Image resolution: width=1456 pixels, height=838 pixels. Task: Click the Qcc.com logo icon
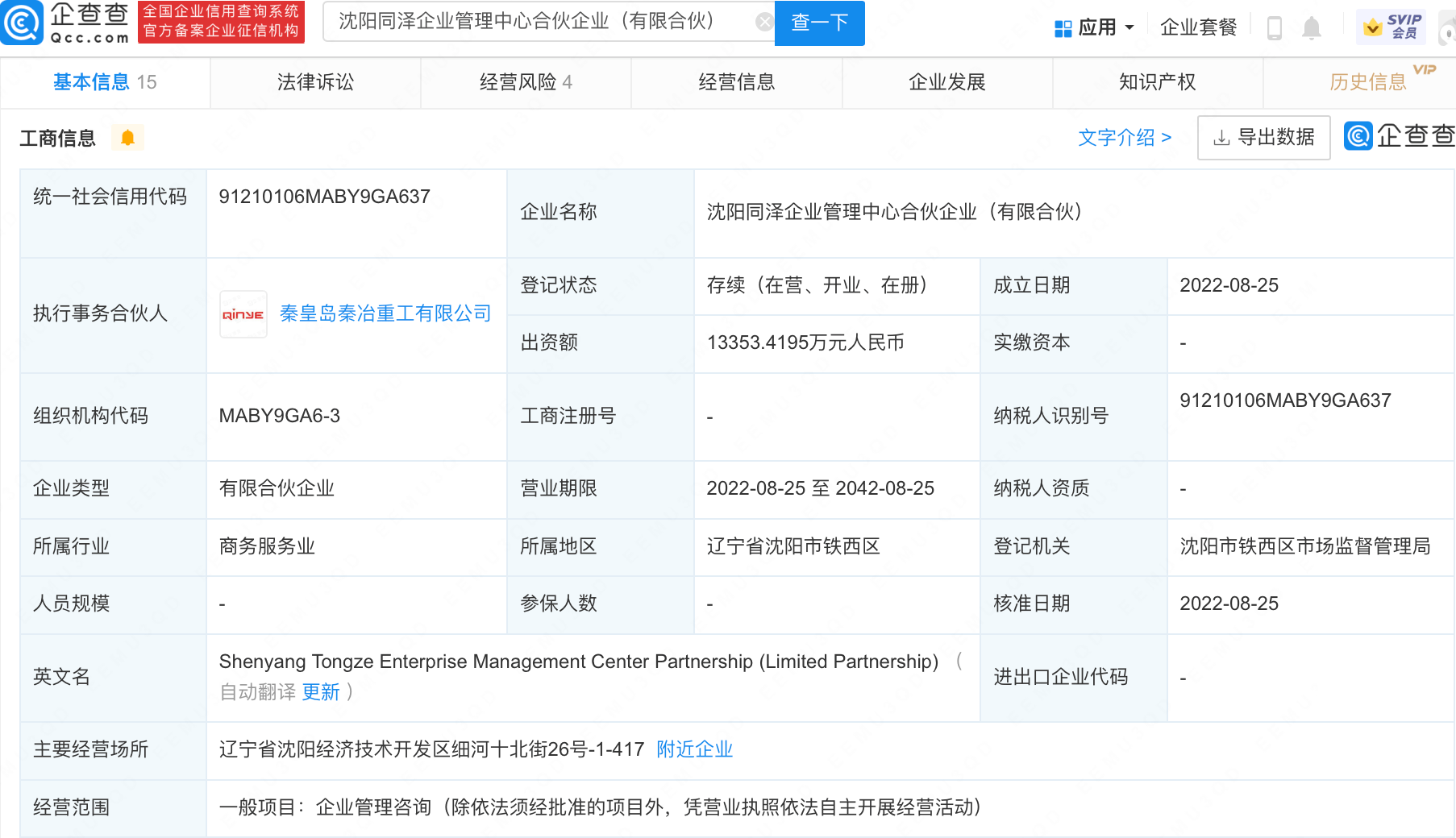tap(22, 23)
